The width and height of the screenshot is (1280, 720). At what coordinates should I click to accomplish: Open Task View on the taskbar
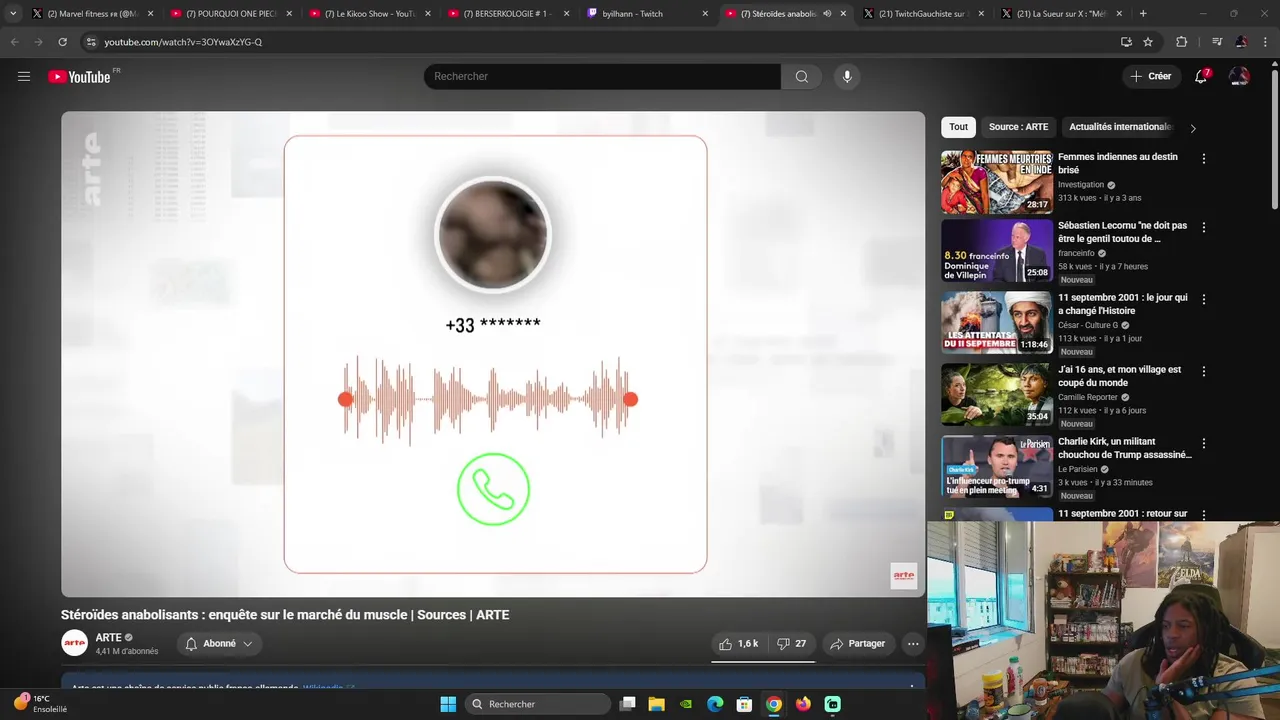point(628,704)
